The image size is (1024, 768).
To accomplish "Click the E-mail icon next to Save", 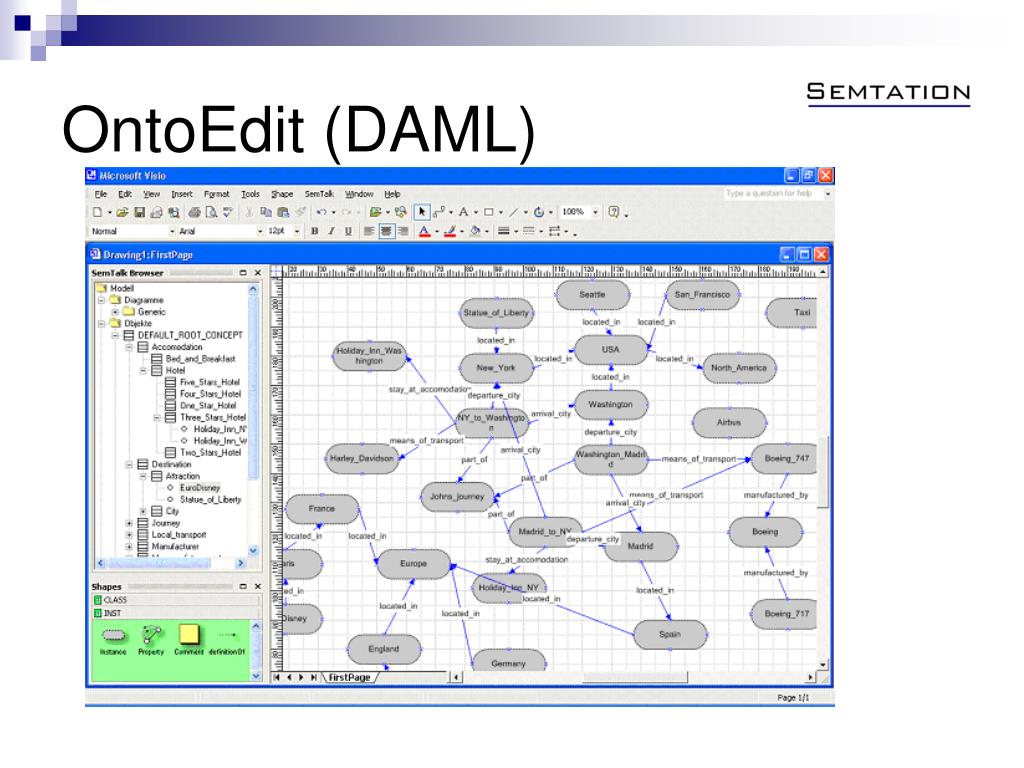I will (x=156, y=212).
